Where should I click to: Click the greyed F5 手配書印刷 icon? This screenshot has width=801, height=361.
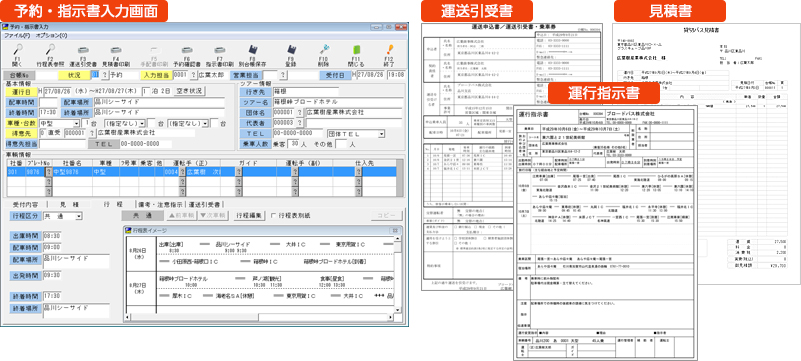point(154,51)
